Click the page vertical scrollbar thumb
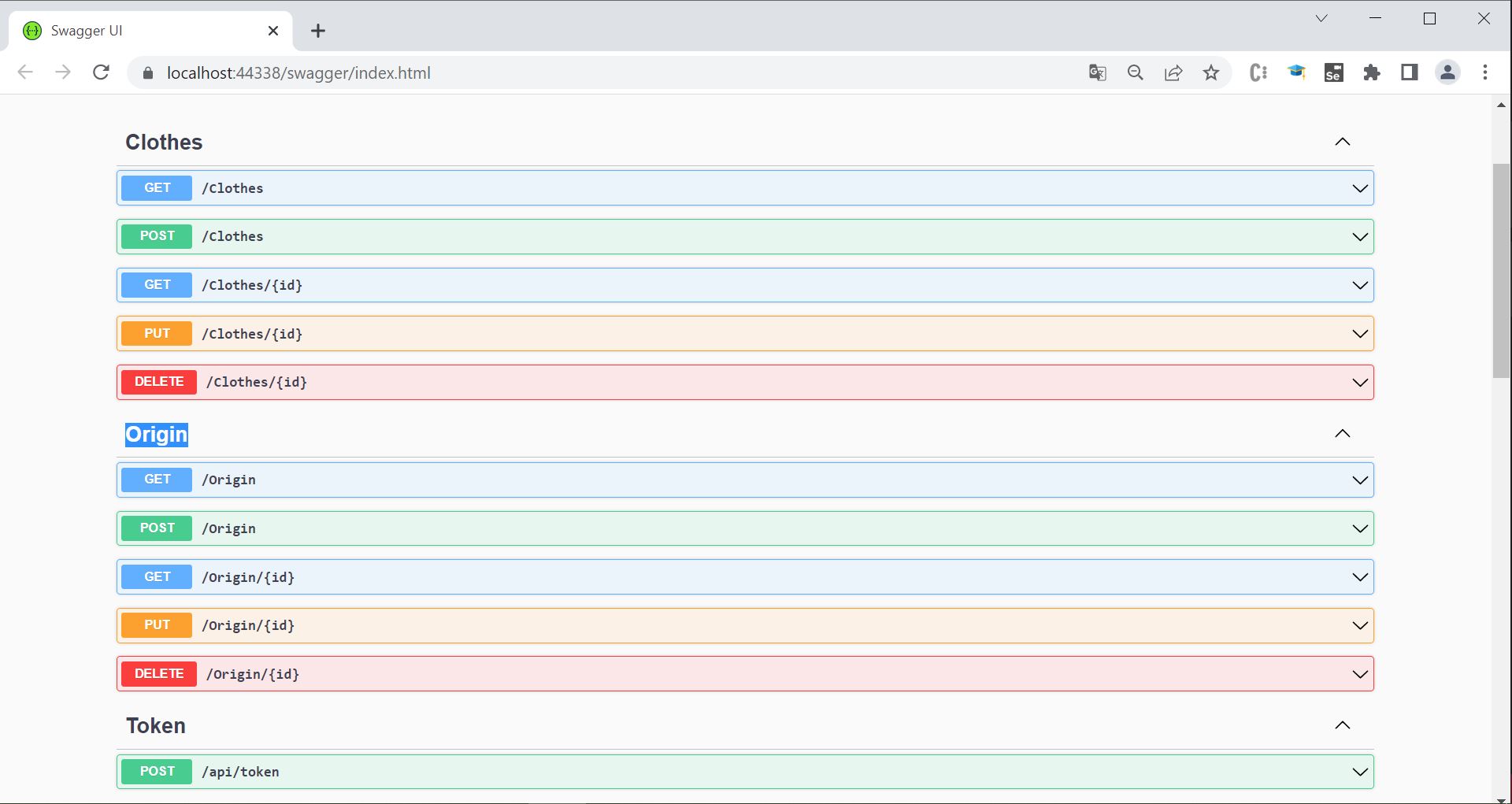Image resolution: width=1512 pixels, height=804 pixels. point(1501,271)
